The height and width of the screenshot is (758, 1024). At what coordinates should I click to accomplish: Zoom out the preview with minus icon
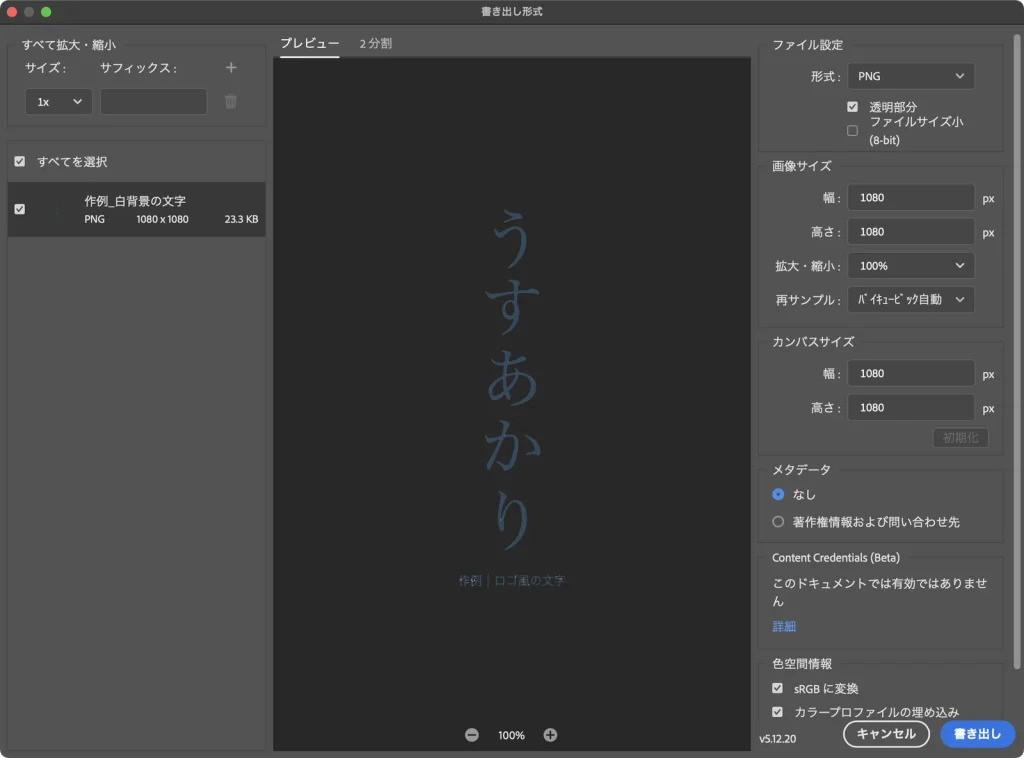pos(472,735)
